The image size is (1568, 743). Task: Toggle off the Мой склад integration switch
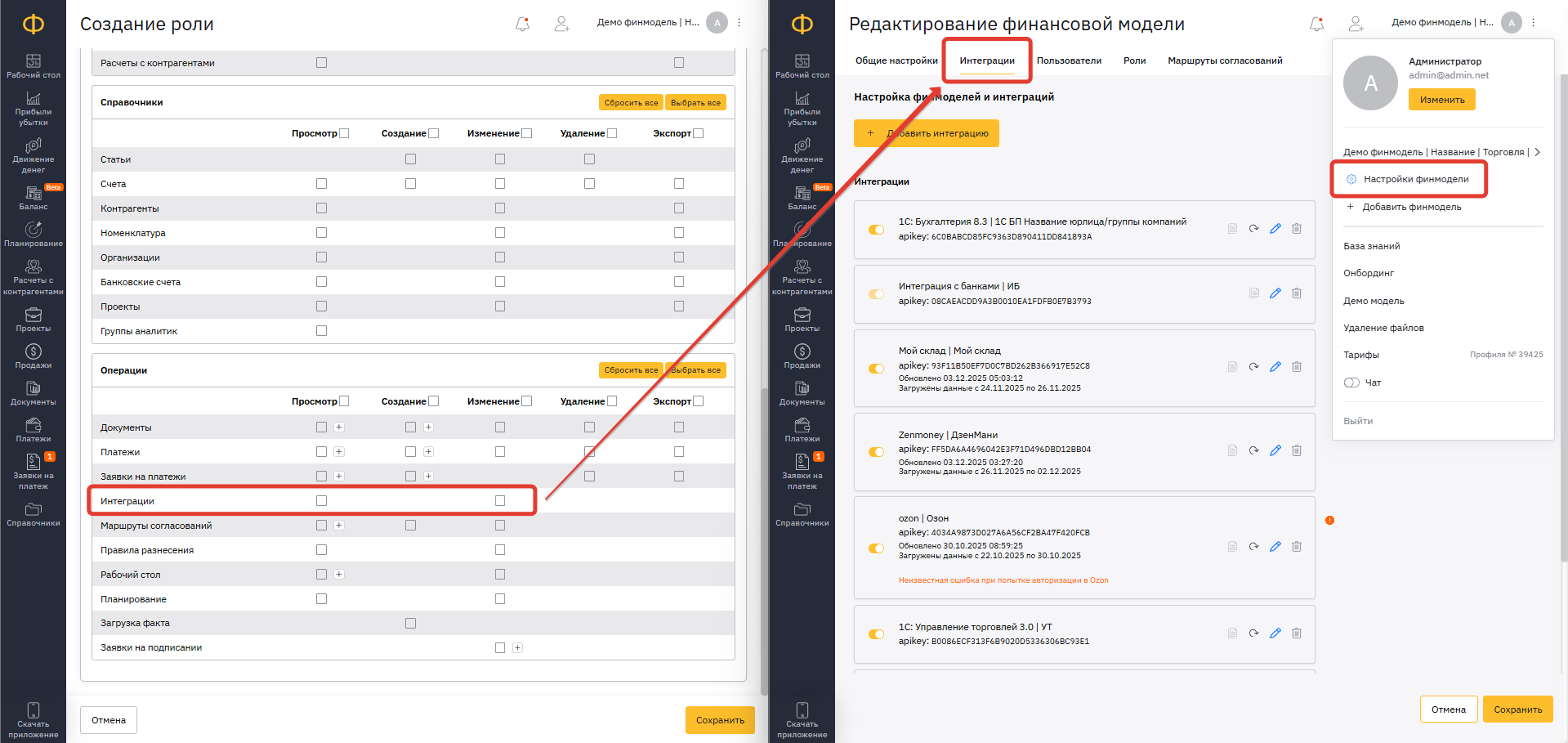[x=876, y=369]
